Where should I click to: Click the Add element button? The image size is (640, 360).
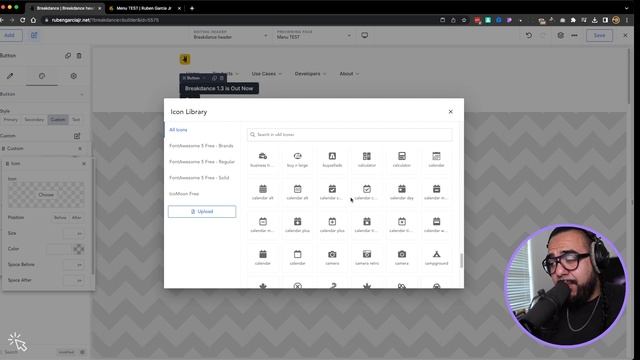[9, 36]
